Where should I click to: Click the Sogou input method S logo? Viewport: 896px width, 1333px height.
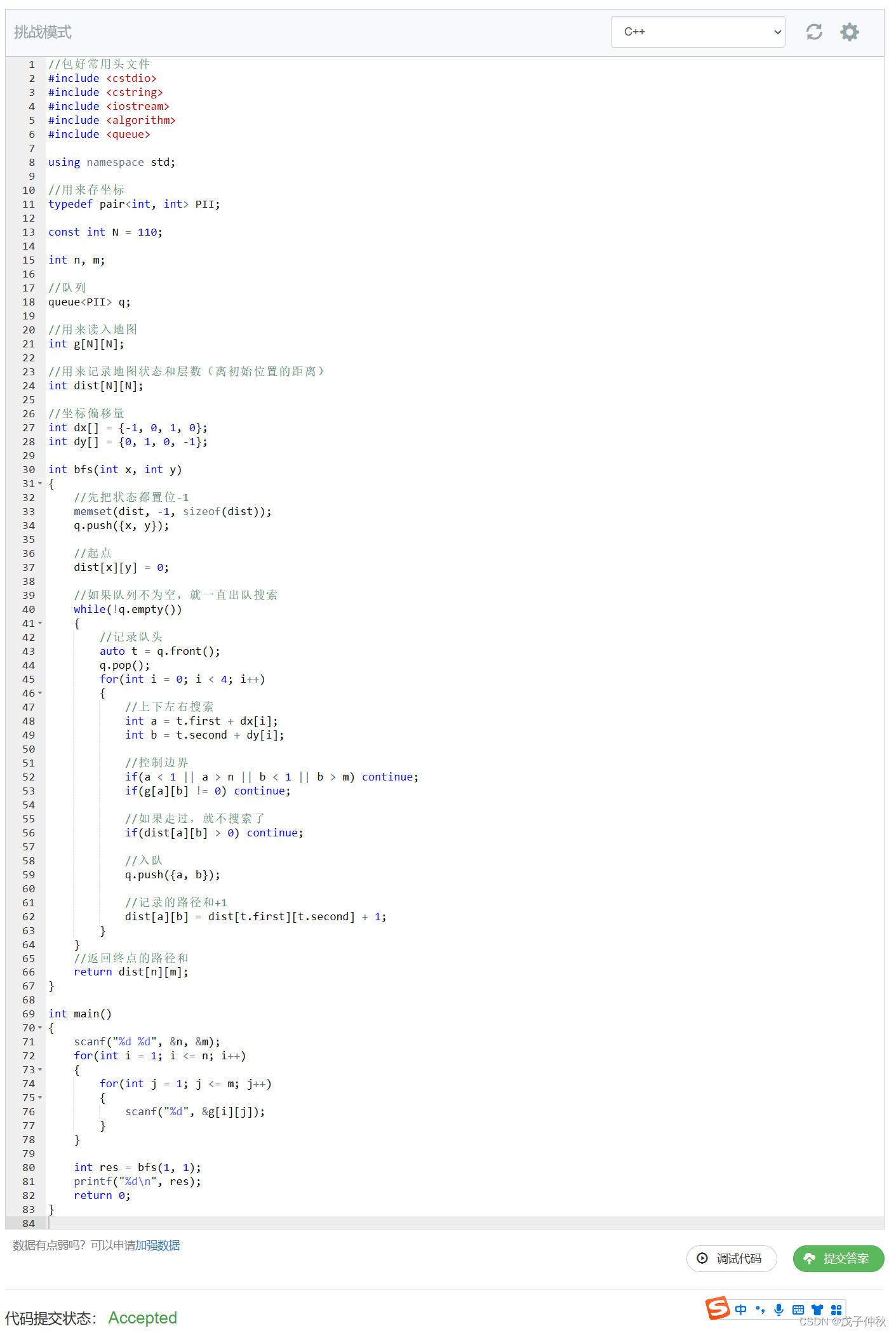coord(718,1308)
